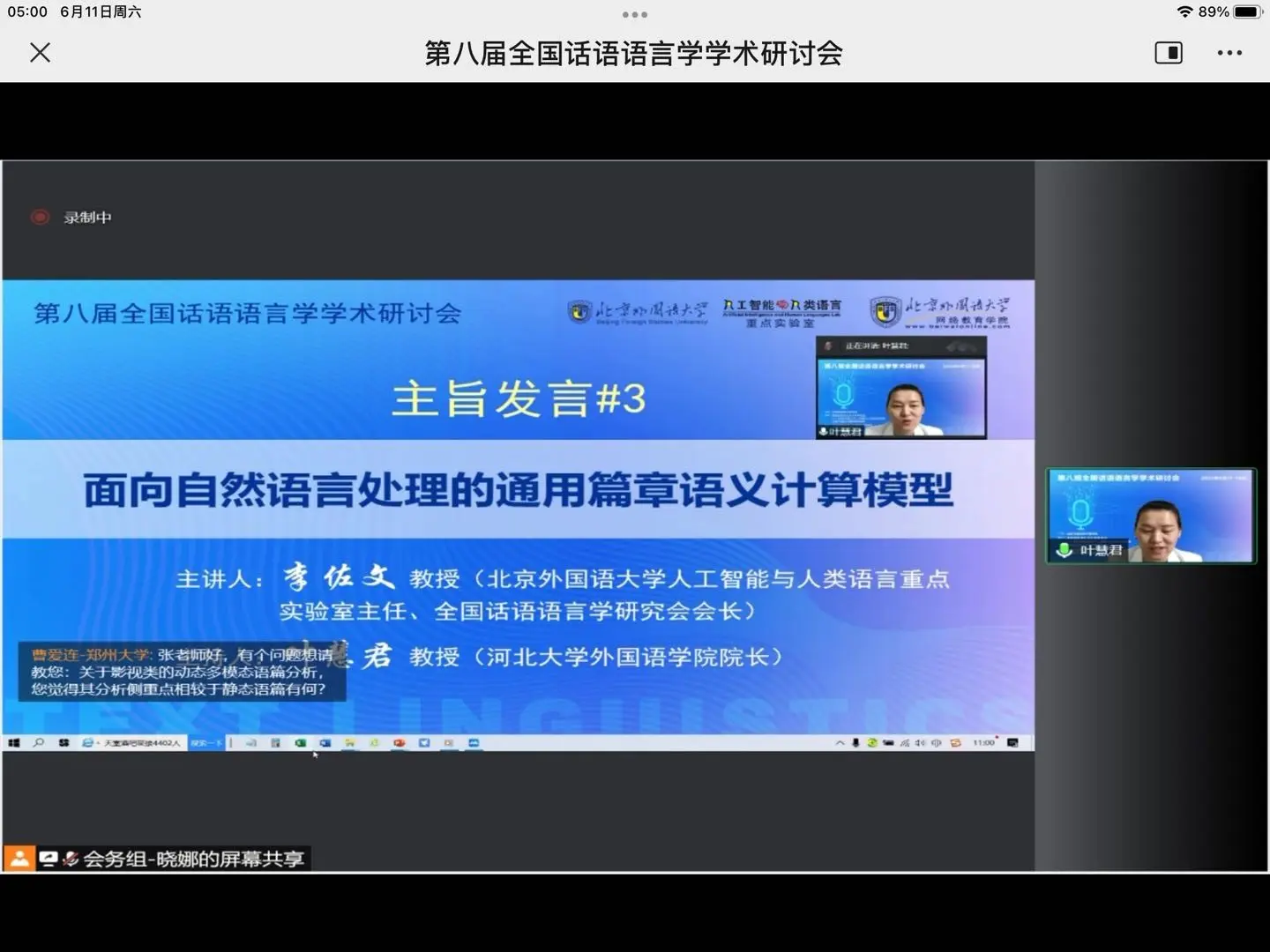
Task: Select 叶慧君's video thumbnail on the right
Action: [x=1150, y=516]
